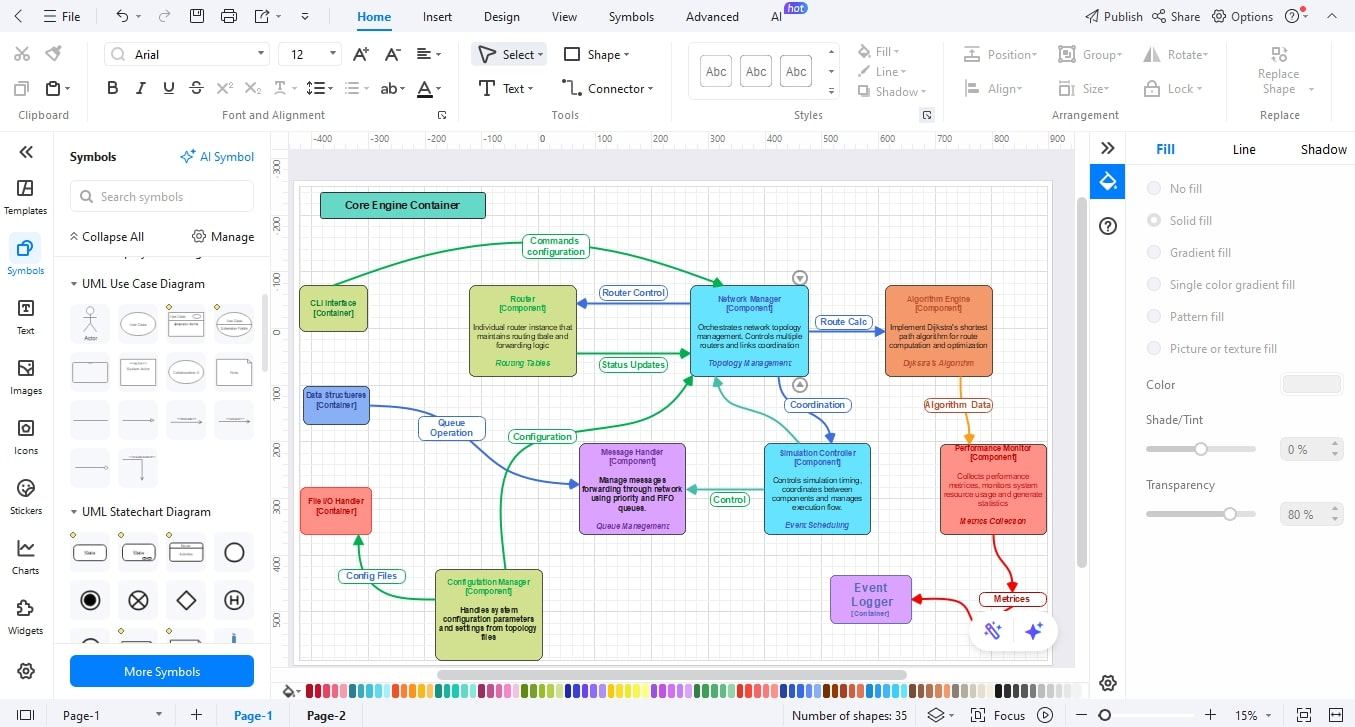Switch to Page-2
1355x727 pixels.
pyautogui.click(x=325, y=716)
